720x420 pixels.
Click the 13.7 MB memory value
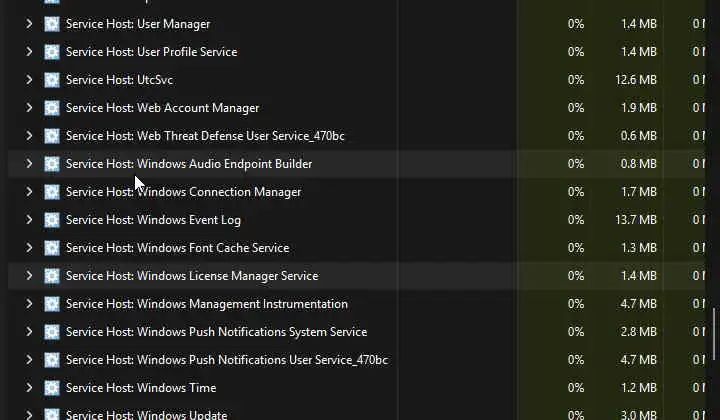pos(636,220)
